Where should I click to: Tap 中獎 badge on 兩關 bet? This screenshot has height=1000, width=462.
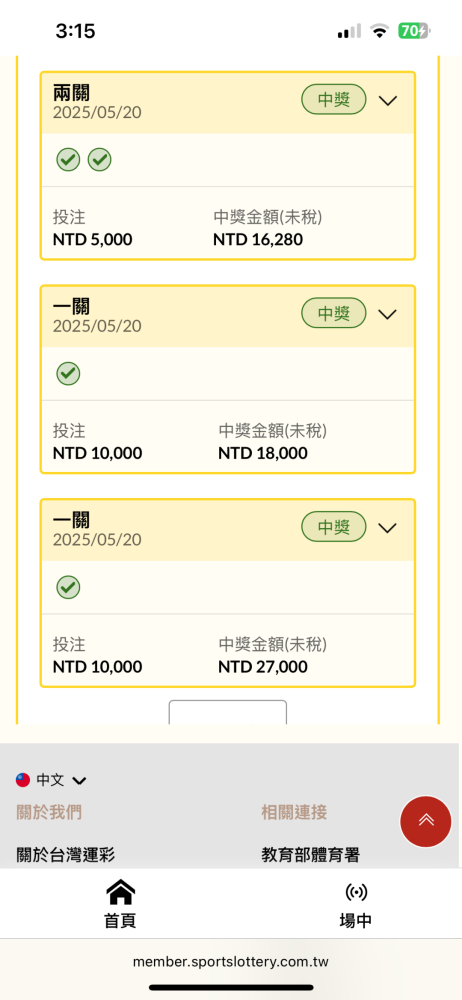[x=334, y=99]
